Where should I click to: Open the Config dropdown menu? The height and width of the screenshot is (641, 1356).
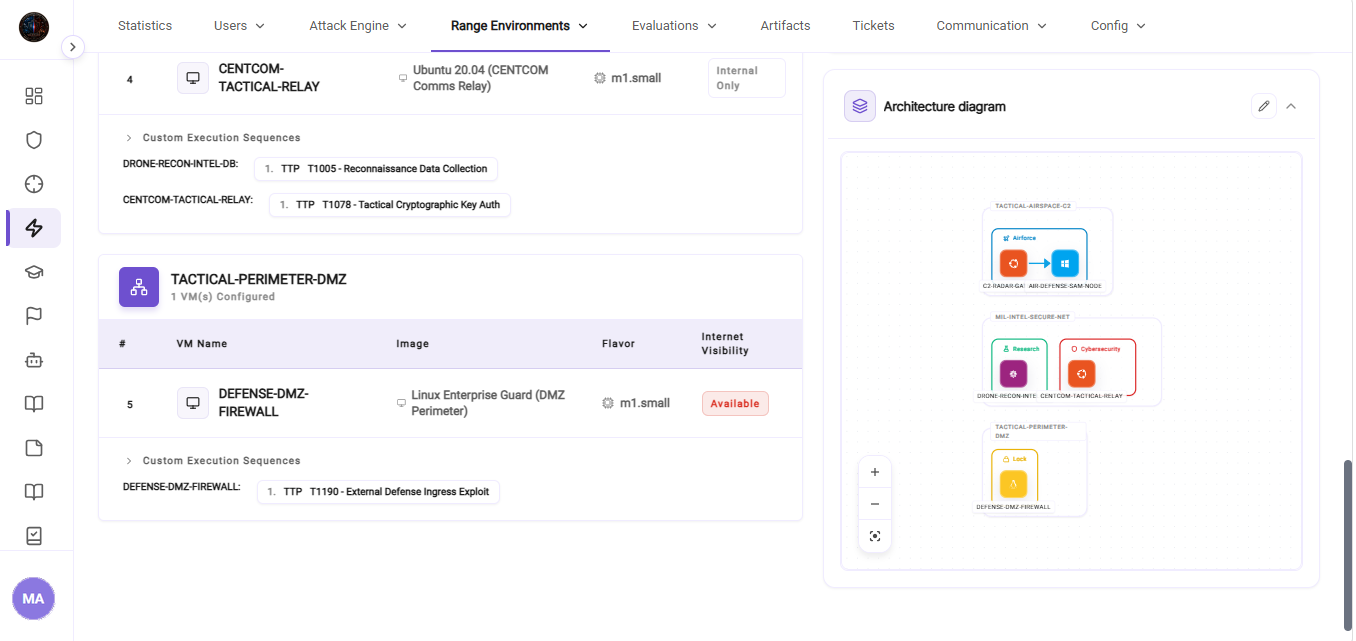click(x=1118, y=26)
